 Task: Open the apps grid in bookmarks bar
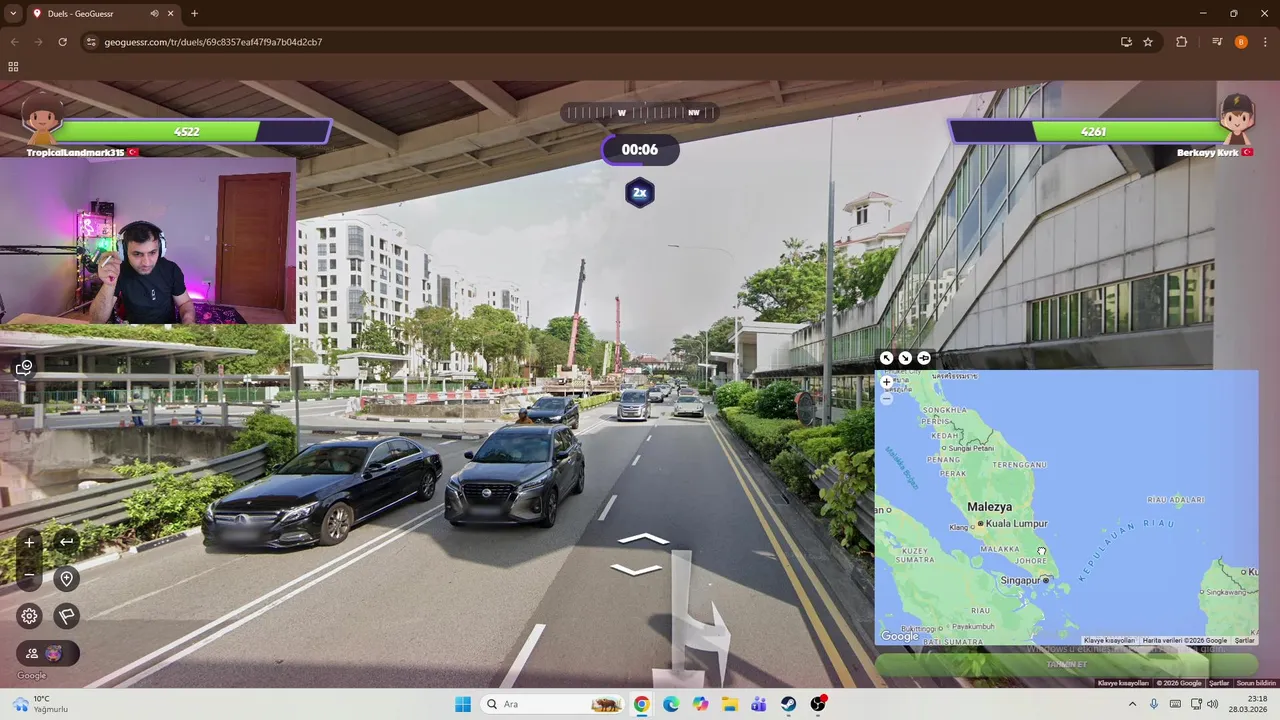pyautogui.click(x=13, y=67)
